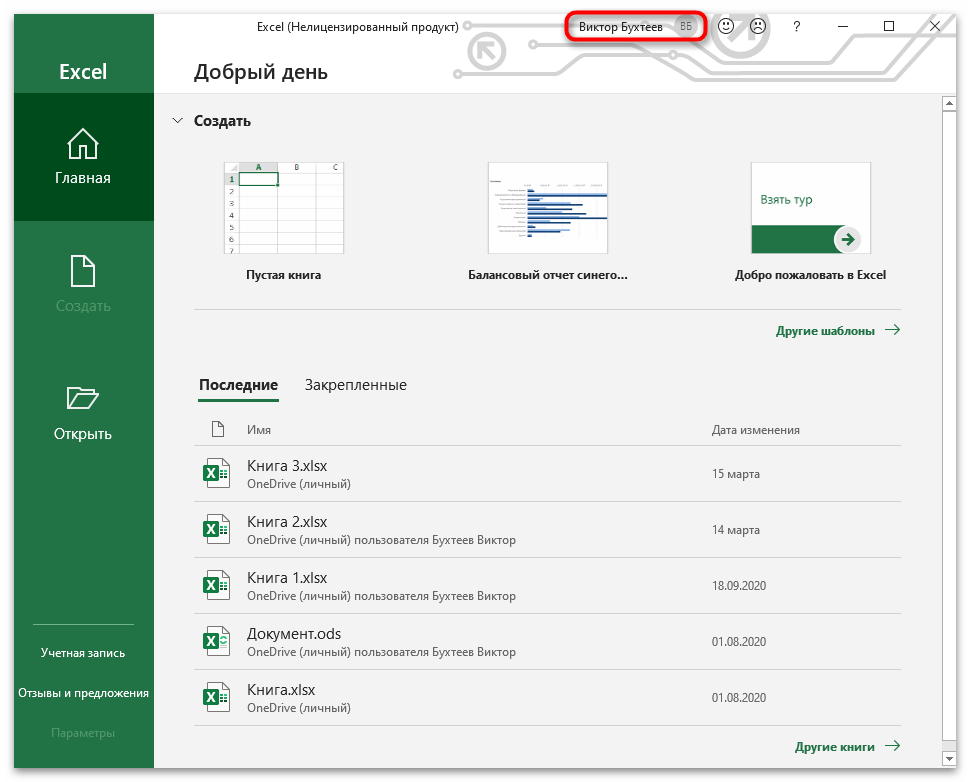Click the smiley face feedback icon
970x782 pixels.
pyautogui.click(x=726, y=26)
